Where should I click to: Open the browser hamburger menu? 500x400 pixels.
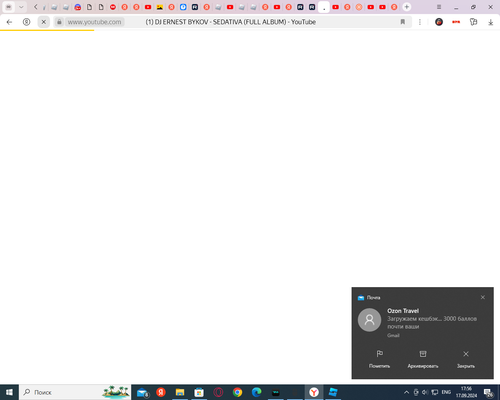coord(439,7)
